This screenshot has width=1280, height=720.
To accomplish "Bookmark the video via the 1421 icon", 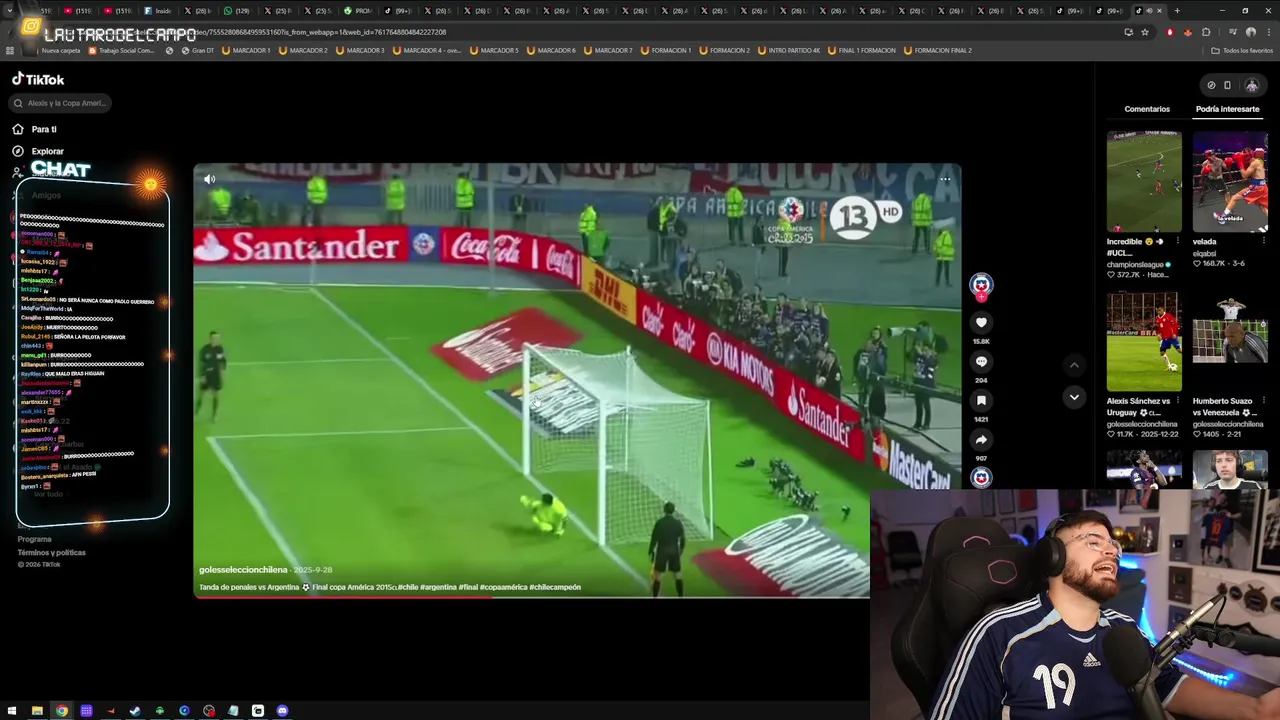I will [981, 400].
